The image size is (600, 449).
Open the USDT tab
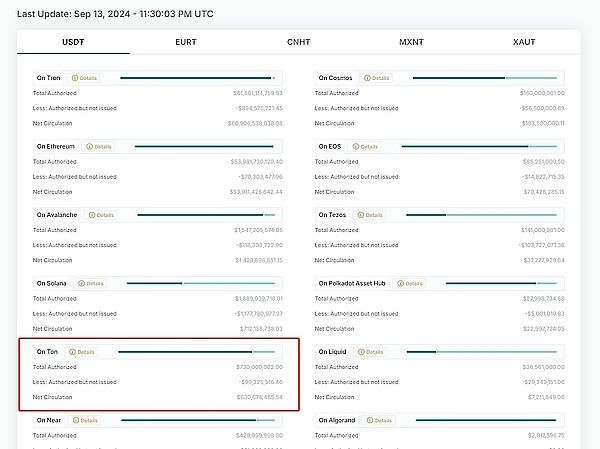pyautogui.click(x=73, y=43)
